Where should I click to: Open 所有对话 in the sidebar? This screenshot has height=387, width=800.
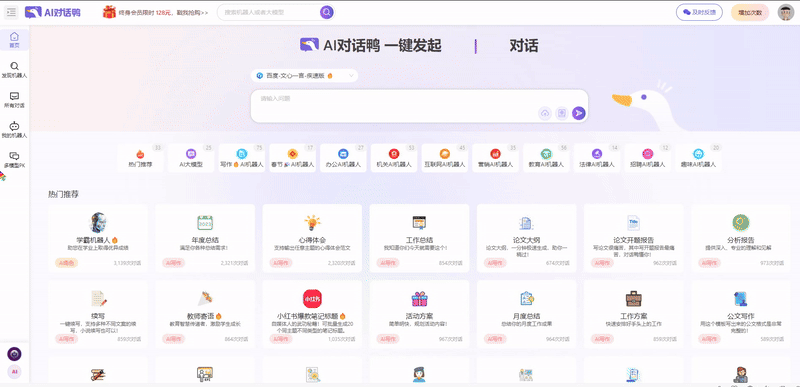point(14,100)
